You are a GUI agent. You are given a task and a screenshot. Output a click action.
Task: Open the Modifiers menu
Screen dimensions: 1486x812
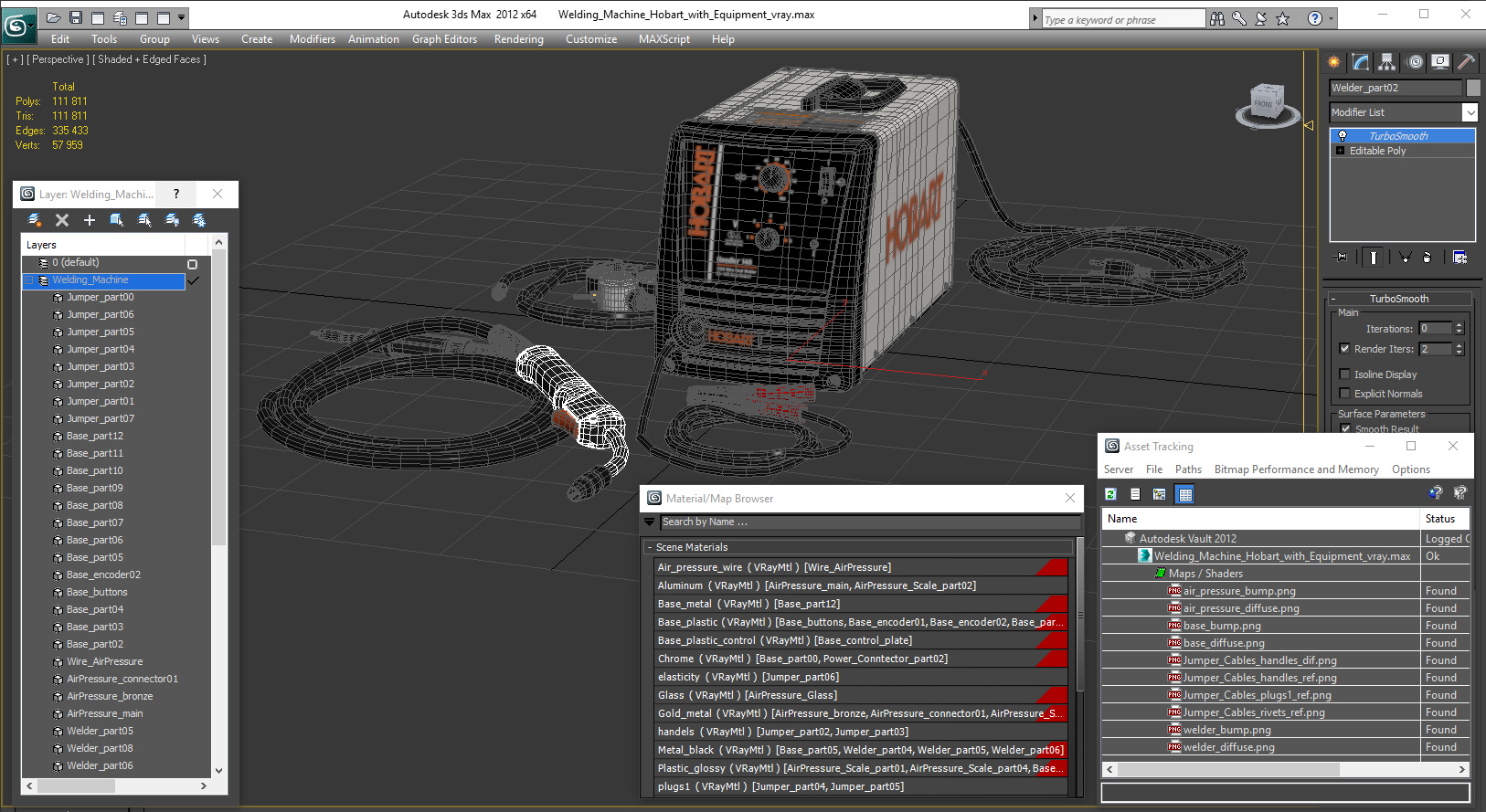point(313,39)
